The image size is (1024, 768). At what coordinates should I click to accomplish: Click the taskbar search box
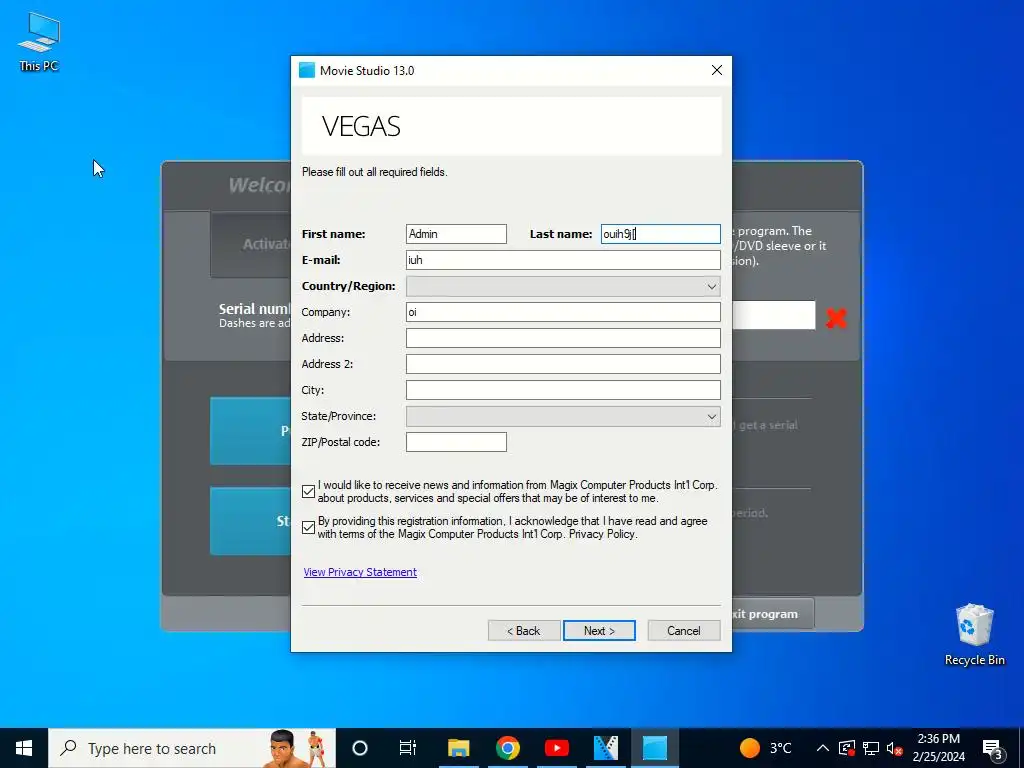[192, 748]
